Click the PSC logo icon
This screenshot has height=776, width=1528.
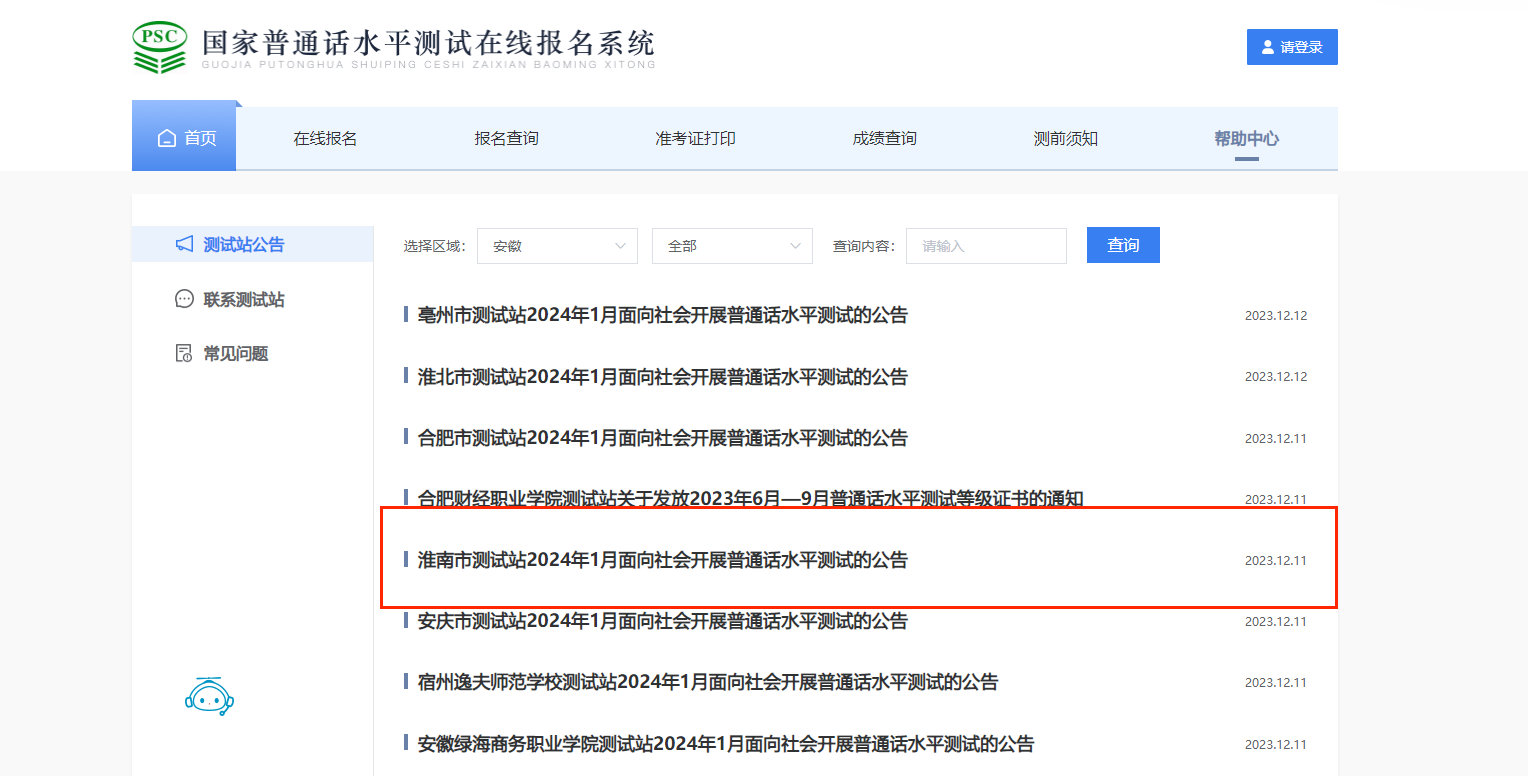click(x=160, y=46)
